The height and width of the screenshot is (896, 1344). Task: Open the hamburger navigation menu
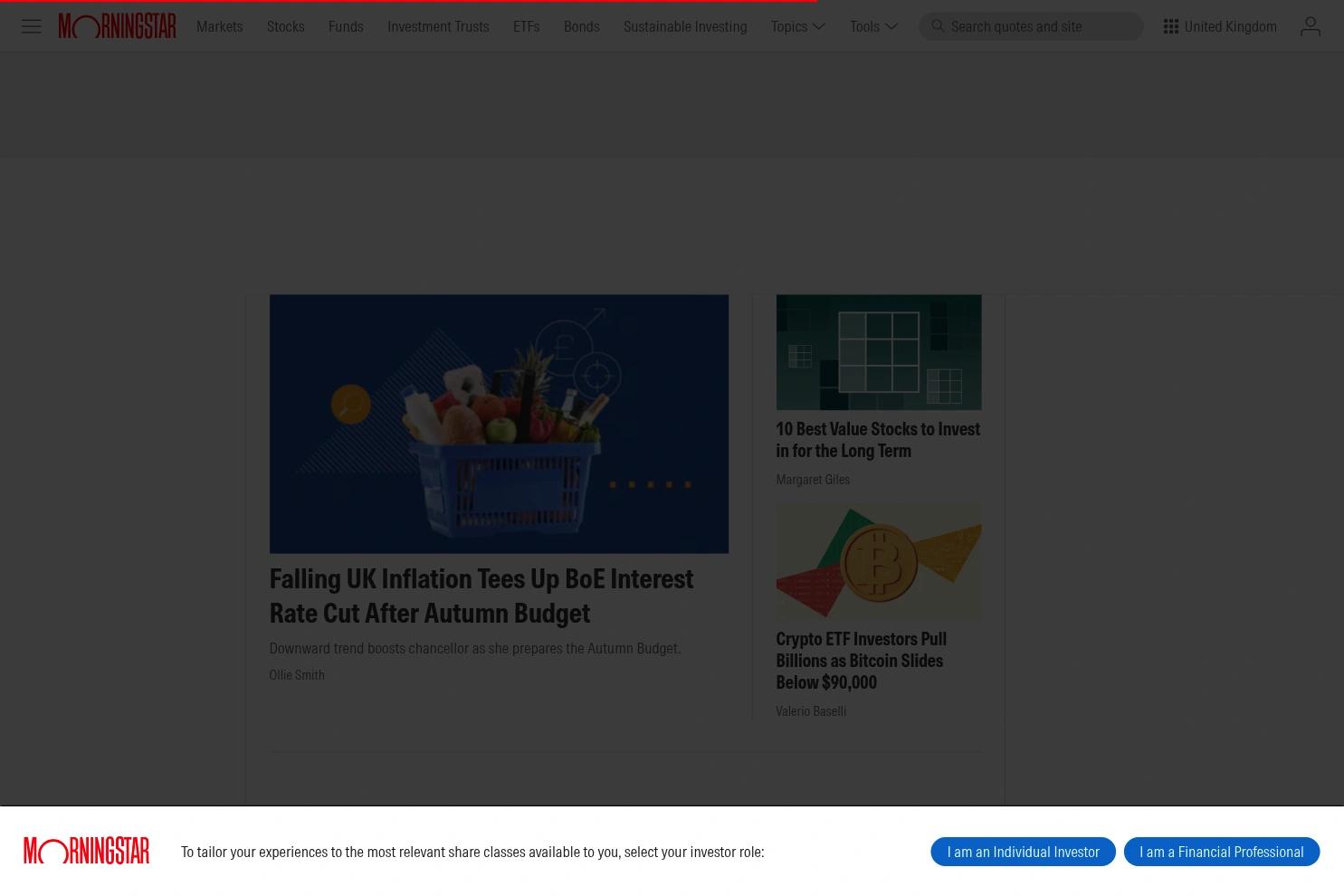tap(32, 26)
